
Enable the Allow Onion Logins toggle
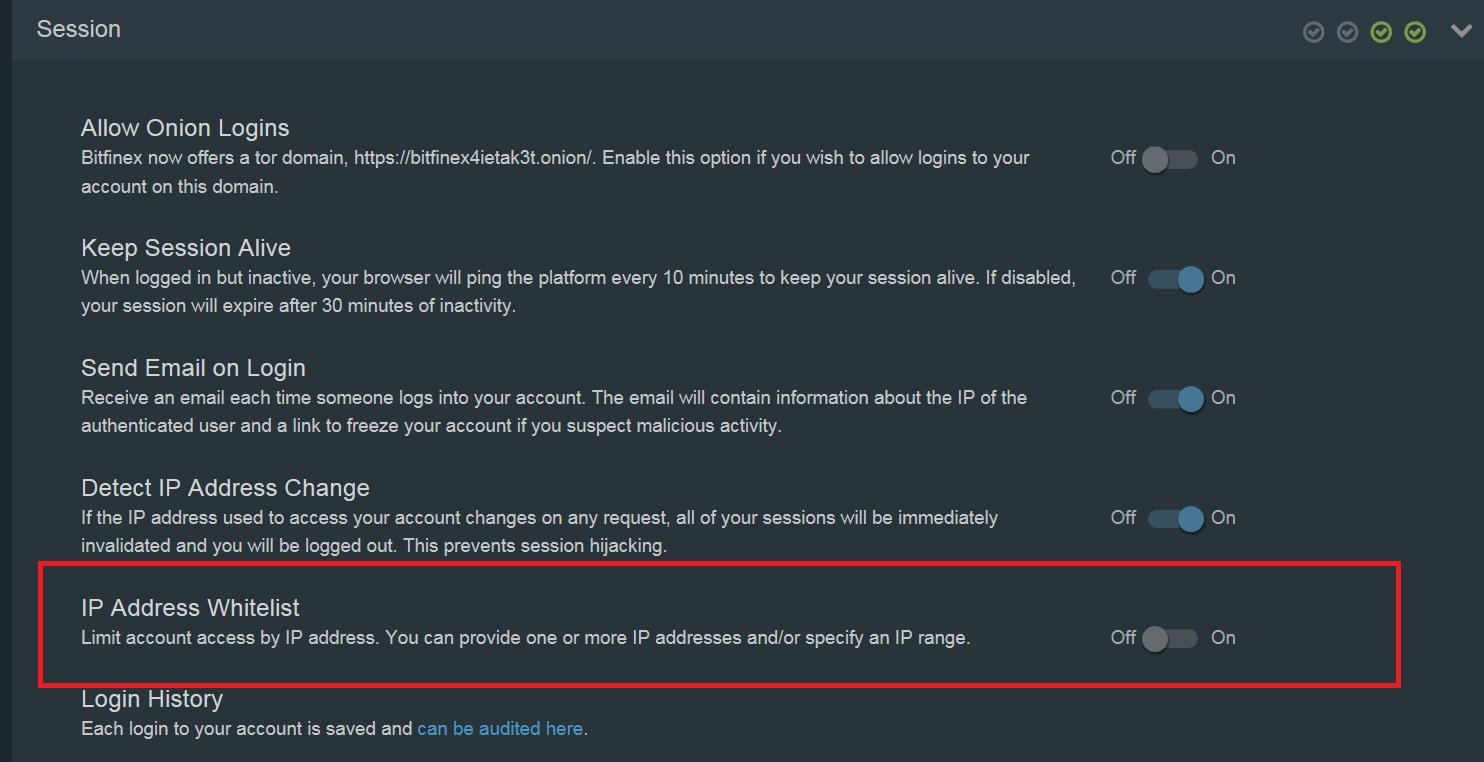(x=1171, y=158)
